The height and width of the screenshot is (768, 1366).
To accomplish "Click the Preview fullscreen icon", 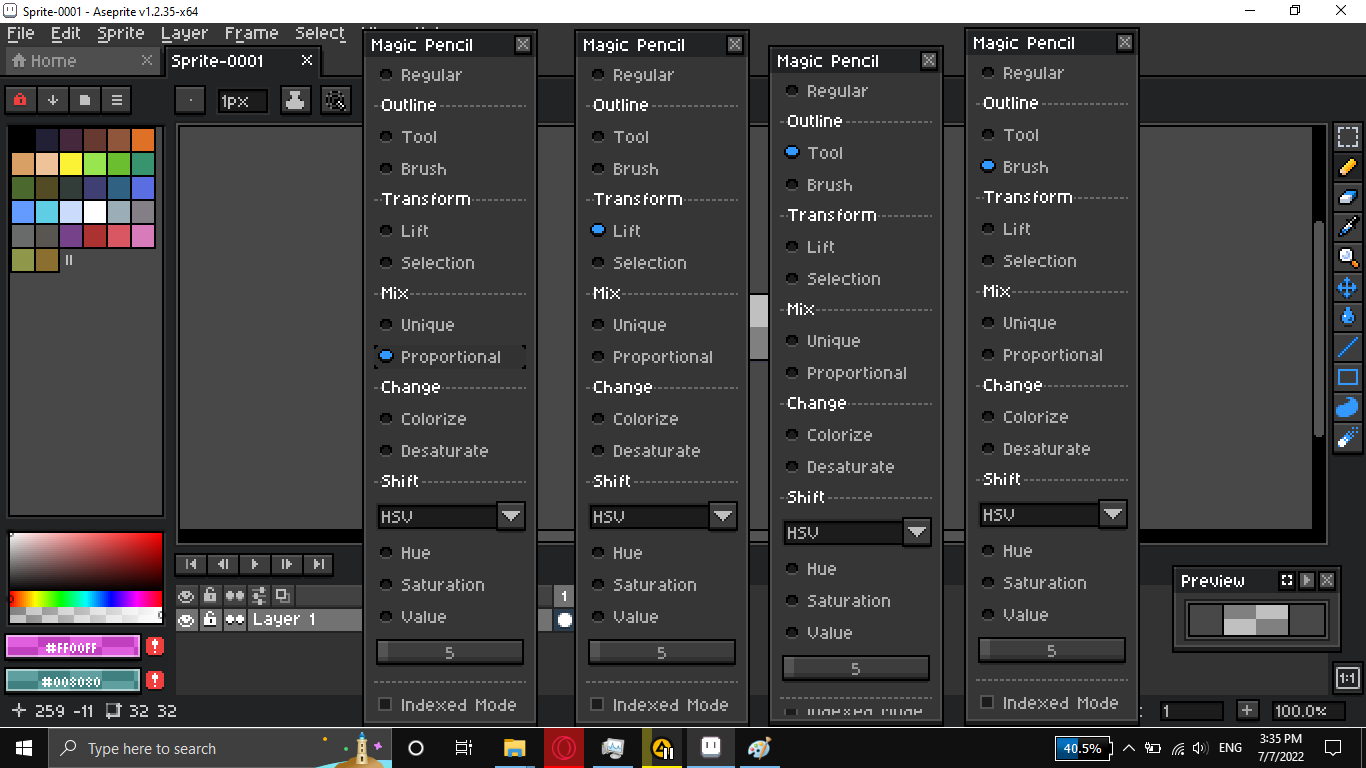I will click(1287, 581).
